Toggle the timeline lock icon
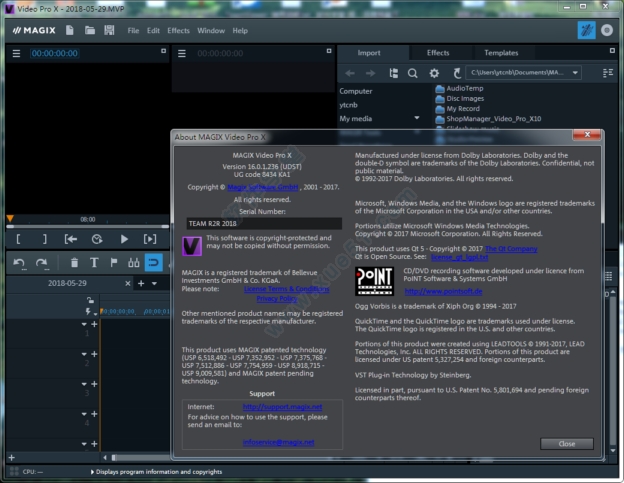Screen dimensions: 624x483 pos(90,300)
